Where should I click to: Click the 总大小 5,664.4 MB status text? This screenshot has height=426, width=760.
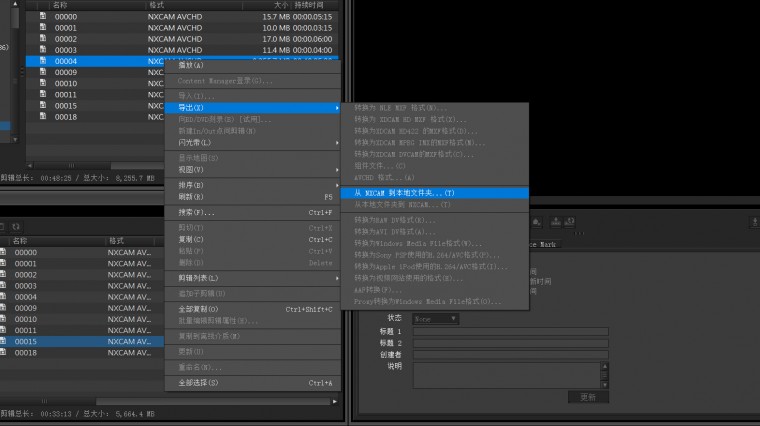coord(119,414)
